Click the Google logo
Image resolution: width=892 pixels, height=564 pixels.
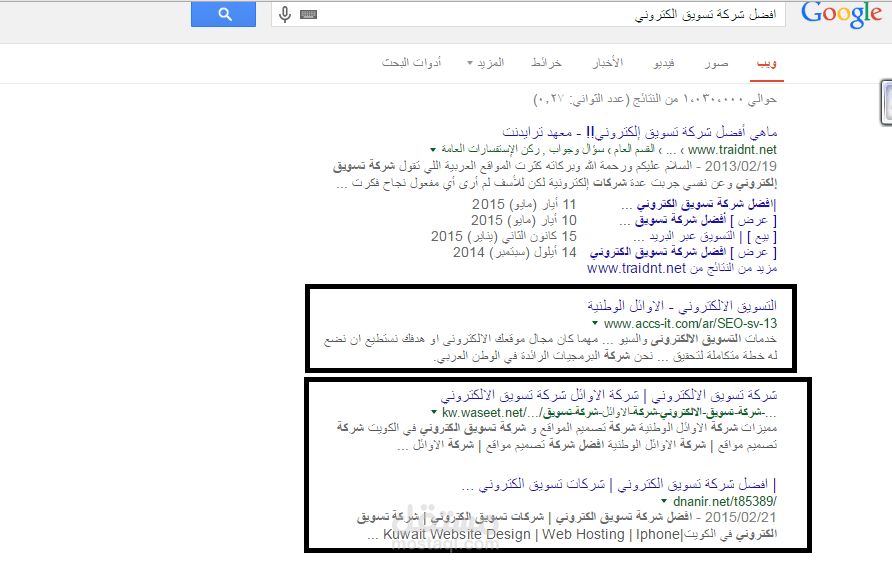point(841,15)
